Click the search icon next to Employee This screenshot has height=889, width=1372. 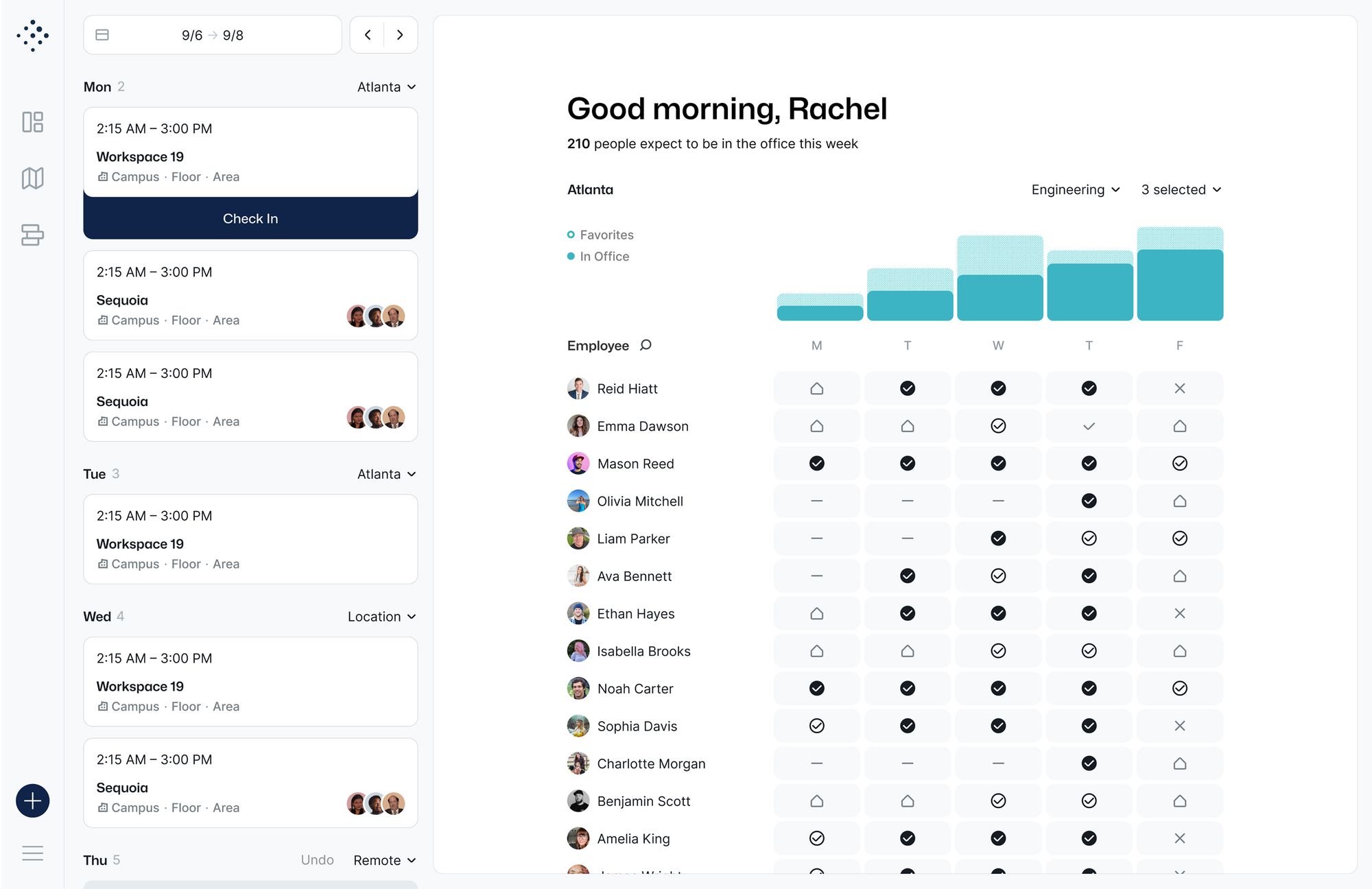pos(646,346)
